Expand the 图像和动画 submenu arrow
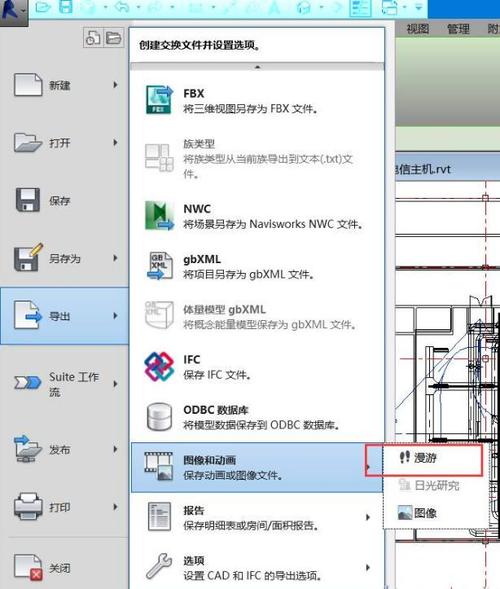Viewport: 500px width, 589px height. point(368,467)
